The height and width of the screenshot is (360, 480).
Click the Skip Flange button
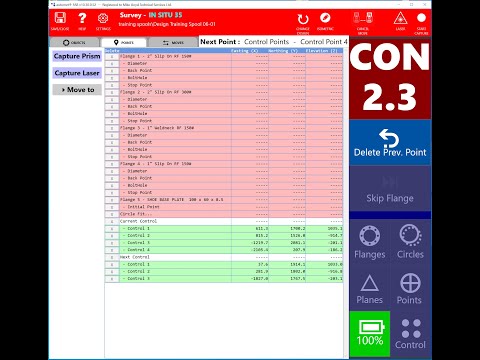coord(390,188)
